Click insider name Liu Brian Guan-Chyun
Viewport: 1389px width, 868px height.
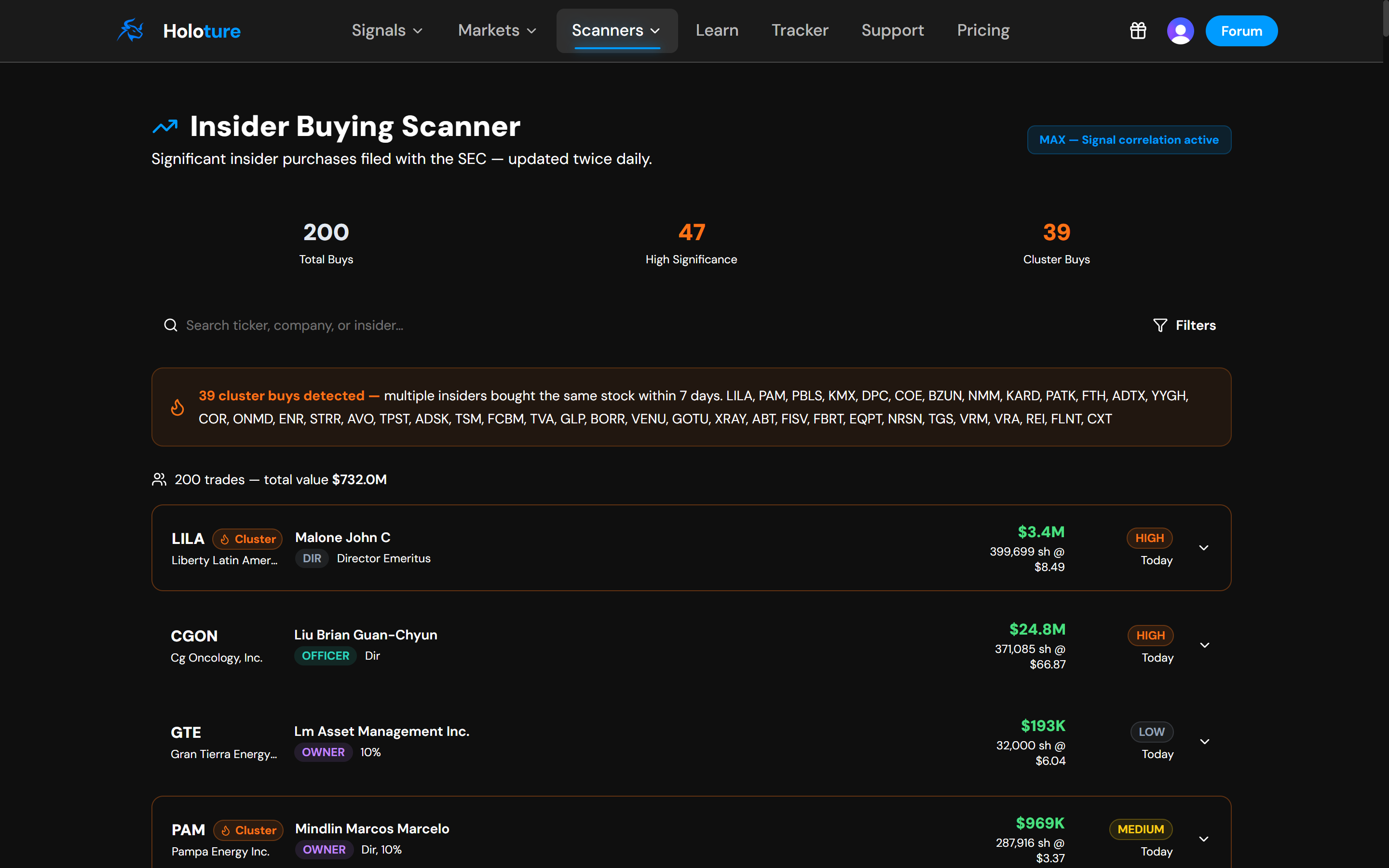pyautogui.click(x=366, y=635)
